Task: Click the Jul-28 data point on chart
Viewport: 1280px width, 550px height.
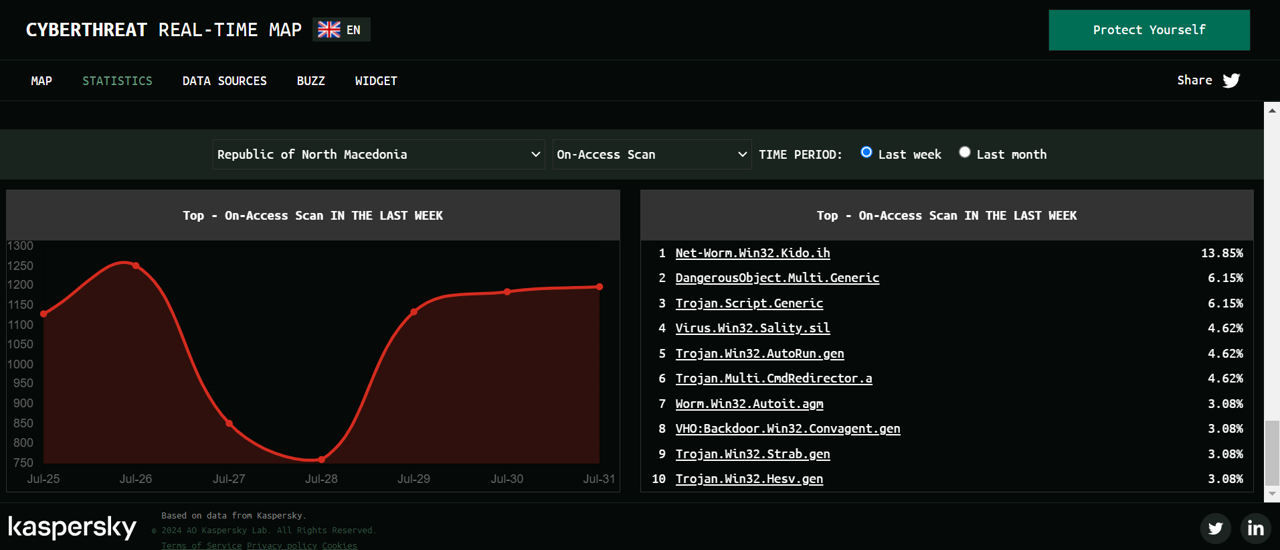Action: 321,460
